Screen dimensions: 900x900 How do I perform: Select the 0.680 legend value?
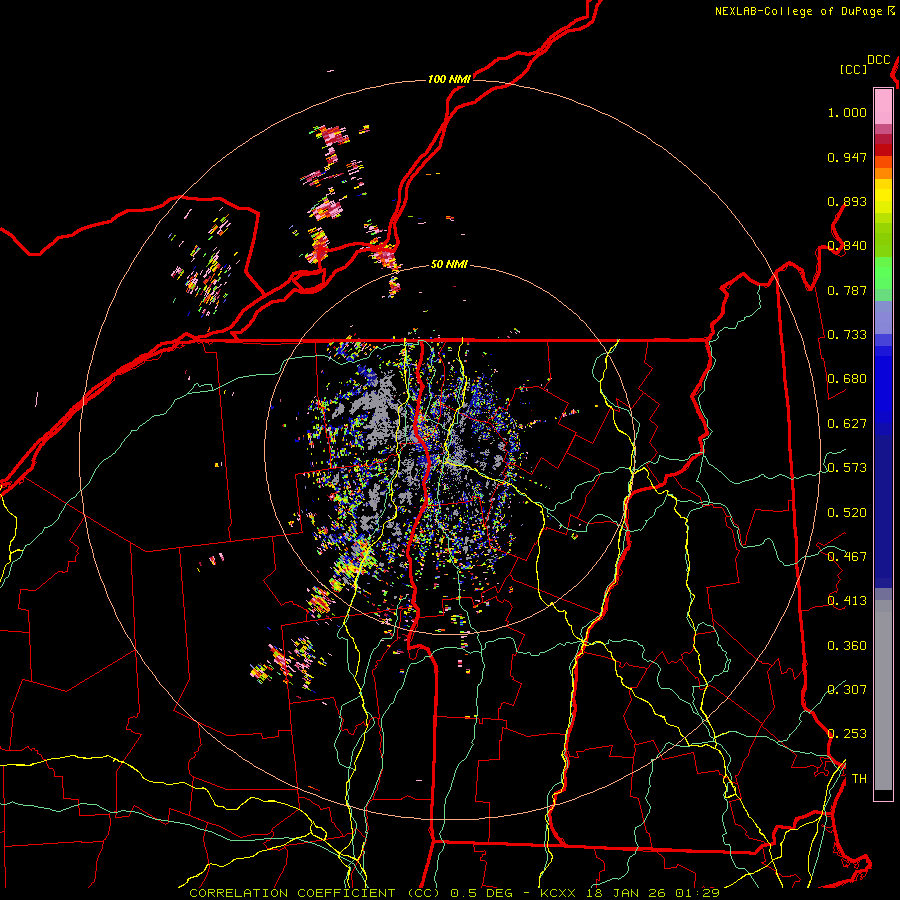pyautogui.click(x=847, y=379)
